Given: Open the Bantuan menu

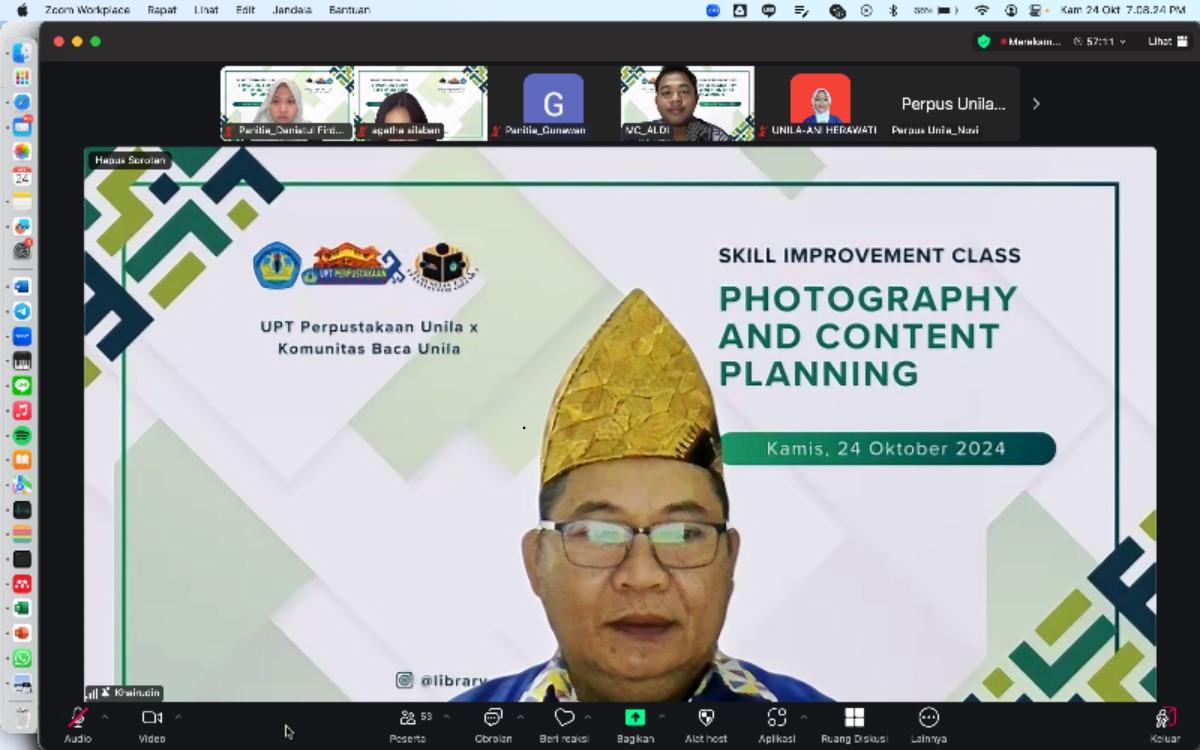Looking at the screenshot, I should pyautogui.click(x=349, y=10).
